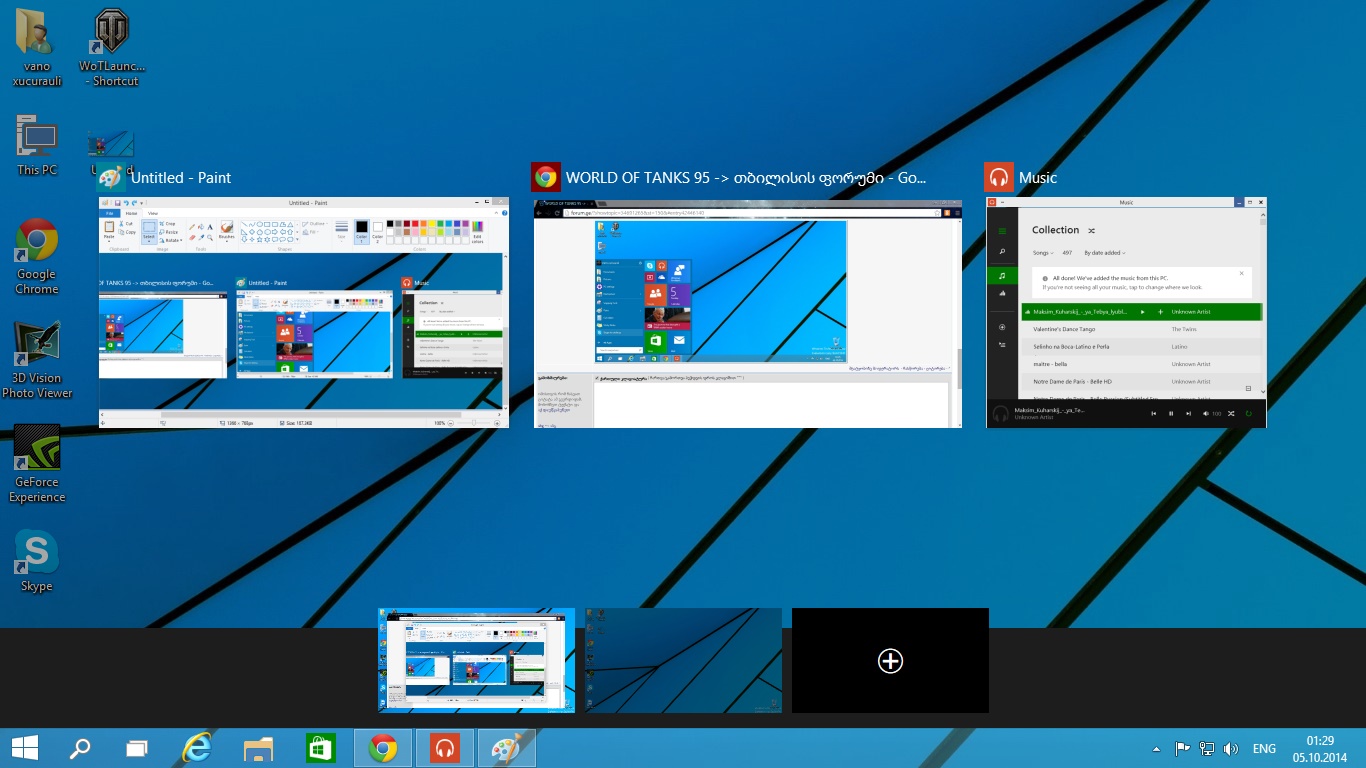The width and height of the screenshot is (1366, 768).
Task: Expand the hidden system tray icons arrow
Action: (x=1157, y=749)
